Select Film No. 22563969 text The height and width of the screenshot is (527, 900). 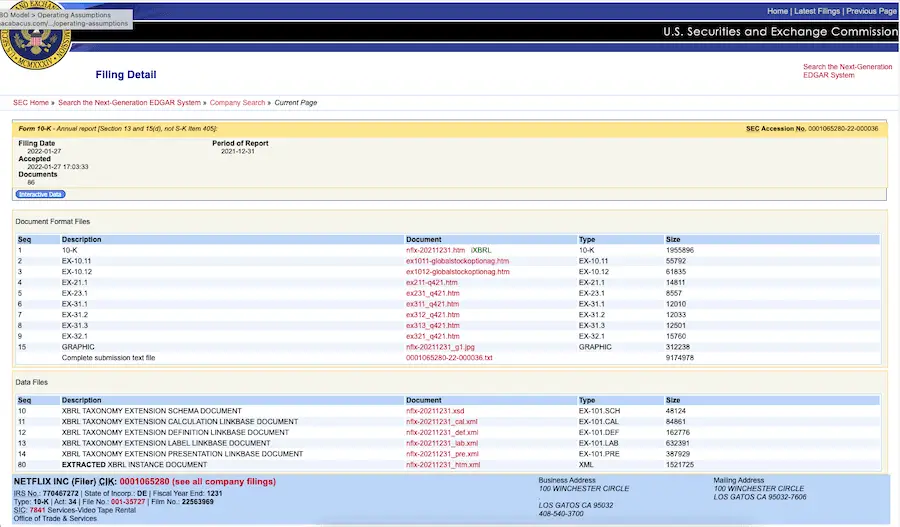pyautogui.click(x=182, y=502)
